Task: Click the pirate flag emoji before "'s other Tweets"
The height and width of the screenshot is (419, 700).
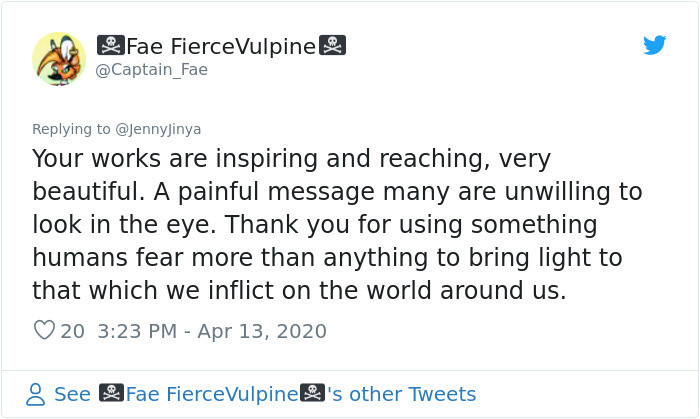Action: point(312,393)
